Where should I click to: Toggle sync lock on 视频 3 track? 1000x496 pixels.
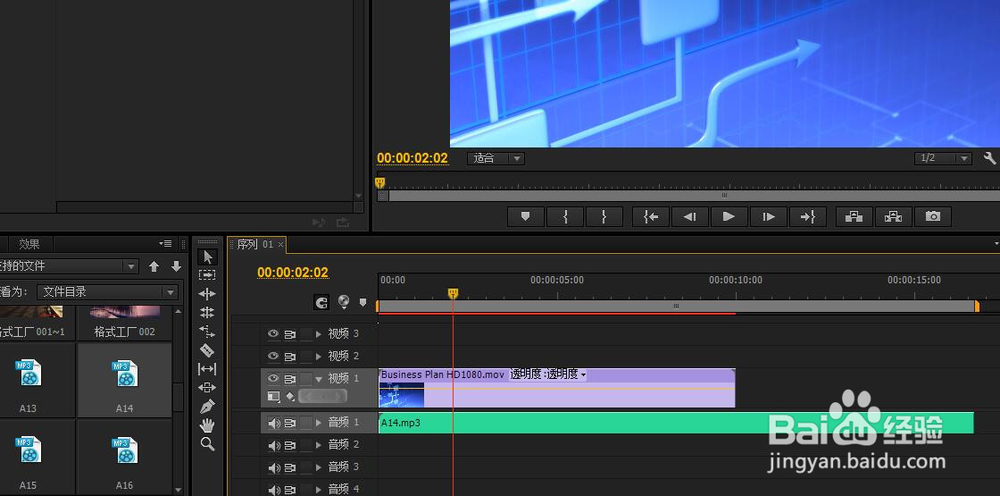click(290, 333)
